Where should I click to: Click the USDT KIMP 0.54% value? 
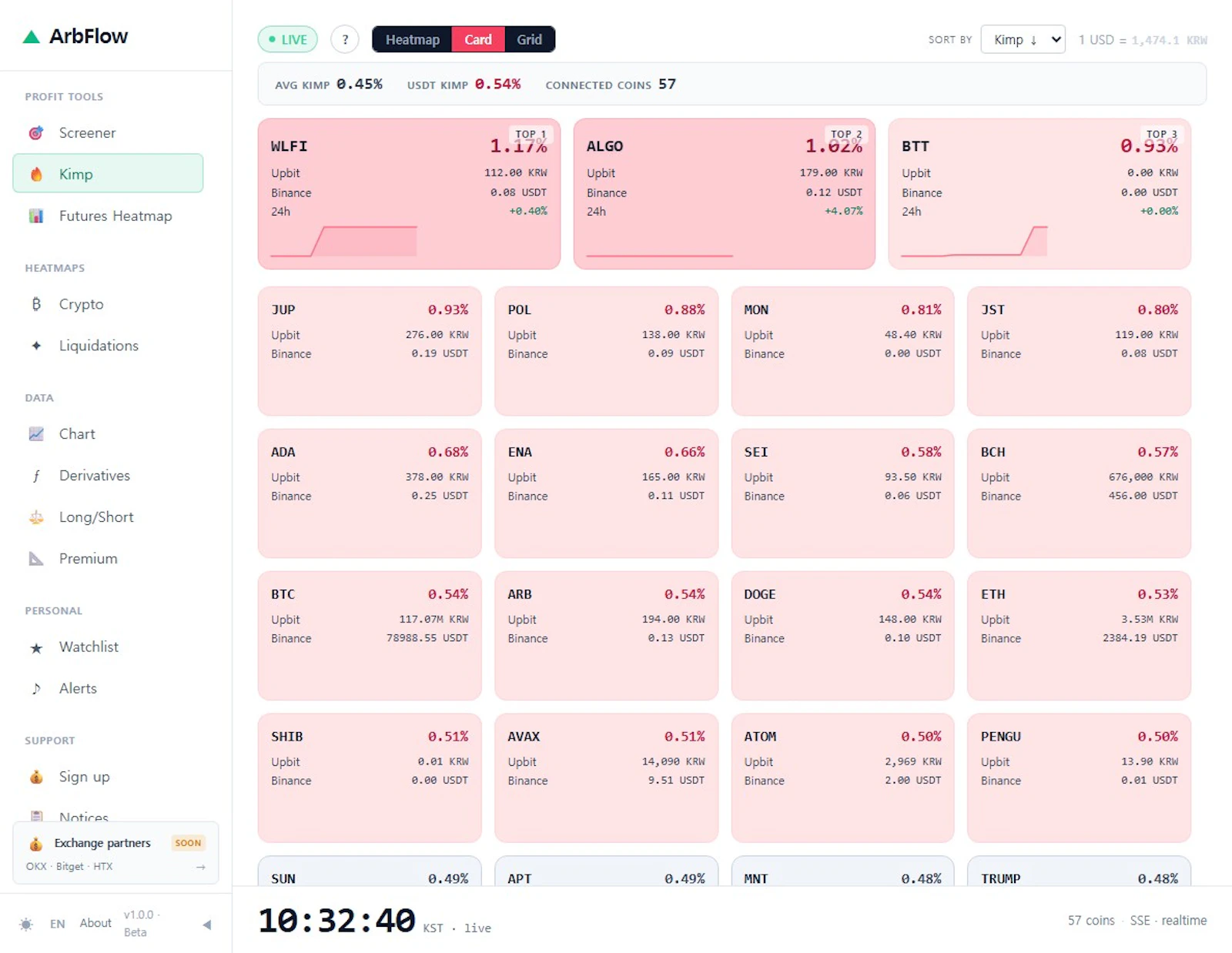click(497, 84)
